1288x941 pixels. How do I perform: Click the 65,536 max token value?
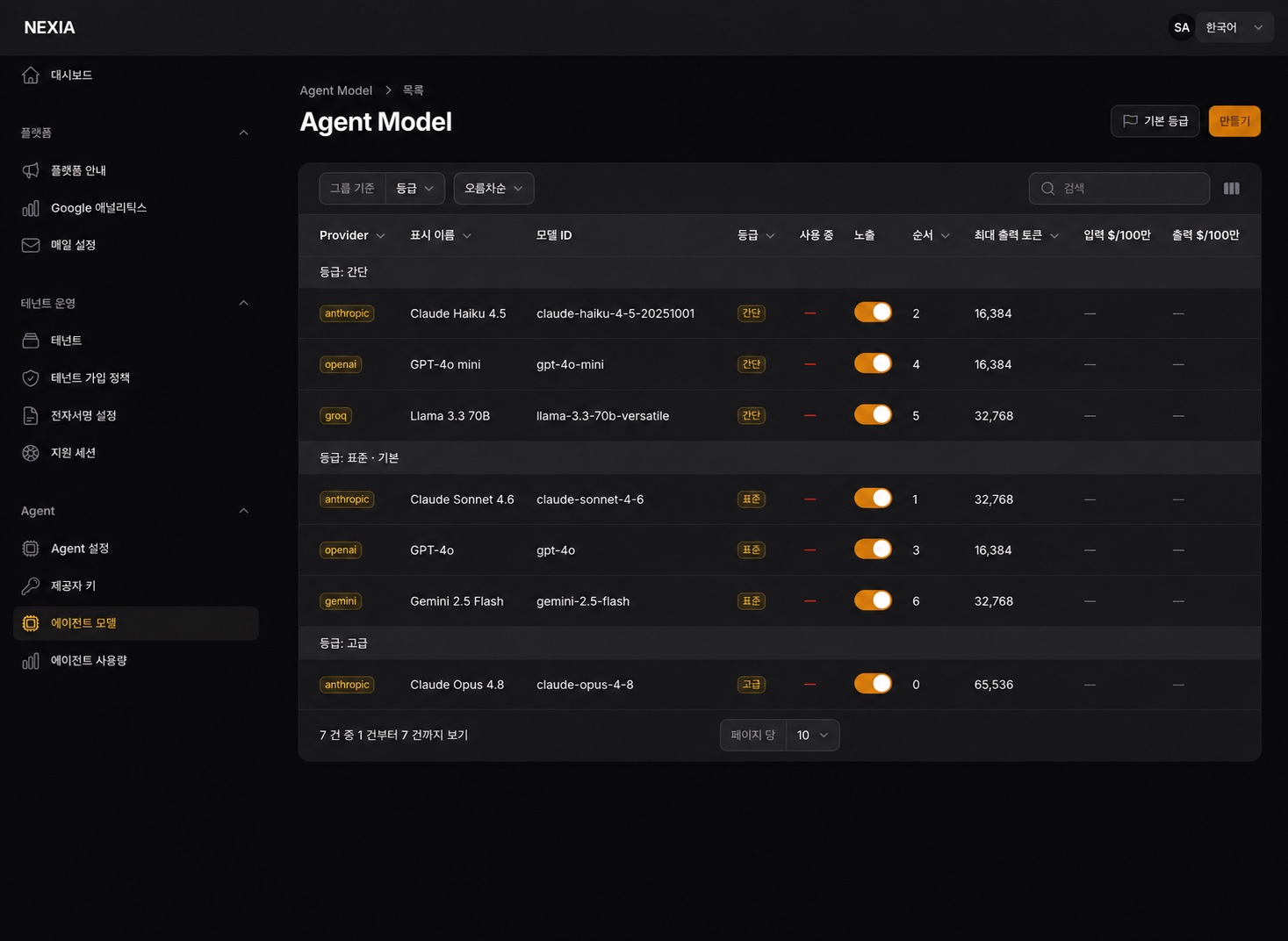coord(994,685)
